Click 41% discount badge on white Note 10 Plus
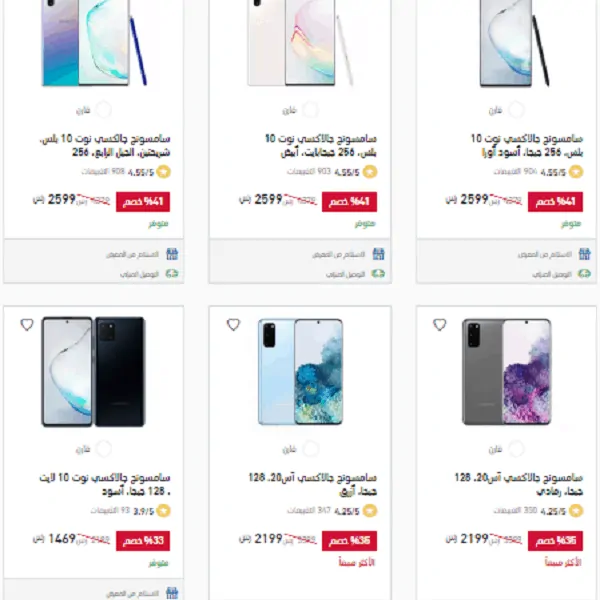The image size is (600, 600). pyautogui.click(x=349, y=202)
